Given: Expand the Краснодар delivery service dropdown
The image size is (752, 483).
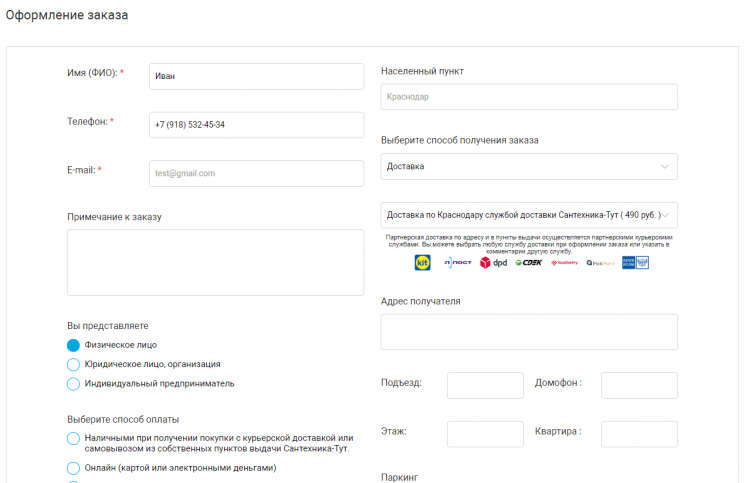Looking at the screenshot, I should (529, 215).
